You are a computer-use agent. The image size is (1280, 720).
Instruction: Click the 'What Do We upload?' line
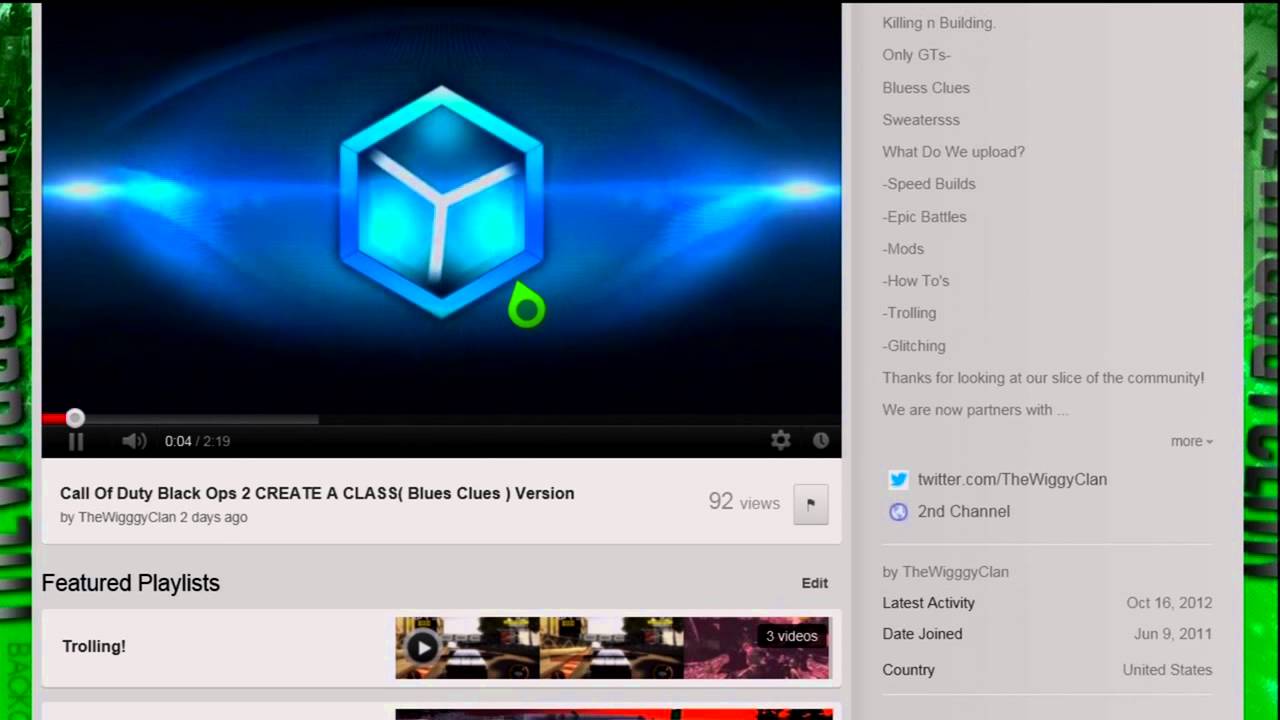pos(953,152)
